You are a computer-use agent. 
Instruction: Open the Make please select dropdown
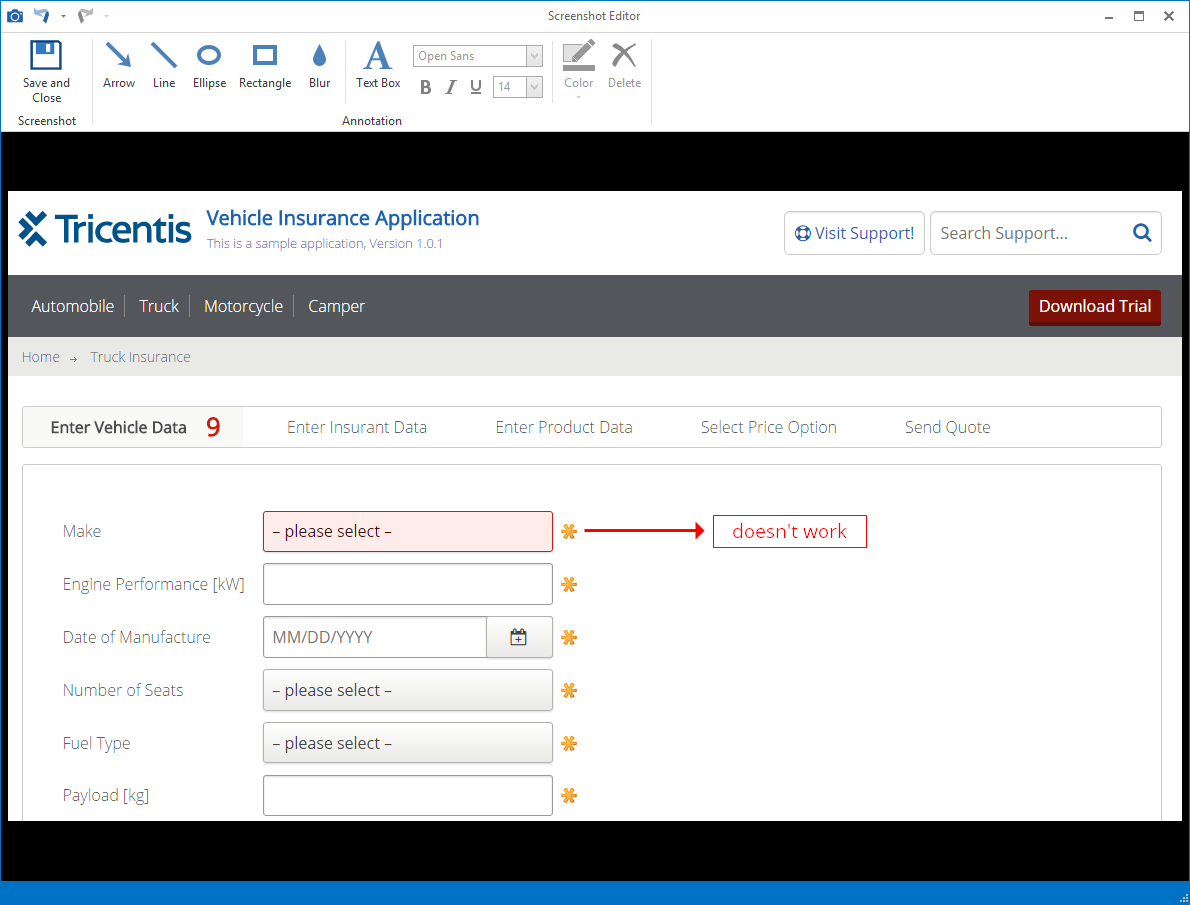(407, 531)
